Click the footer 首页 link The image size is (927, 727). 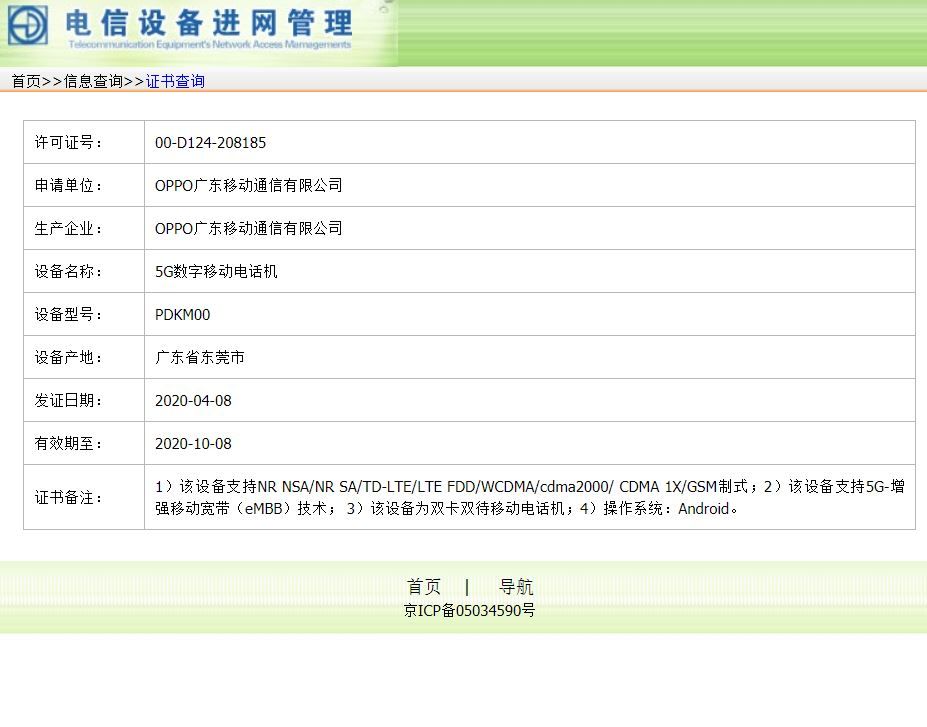(x=424, y=586)
